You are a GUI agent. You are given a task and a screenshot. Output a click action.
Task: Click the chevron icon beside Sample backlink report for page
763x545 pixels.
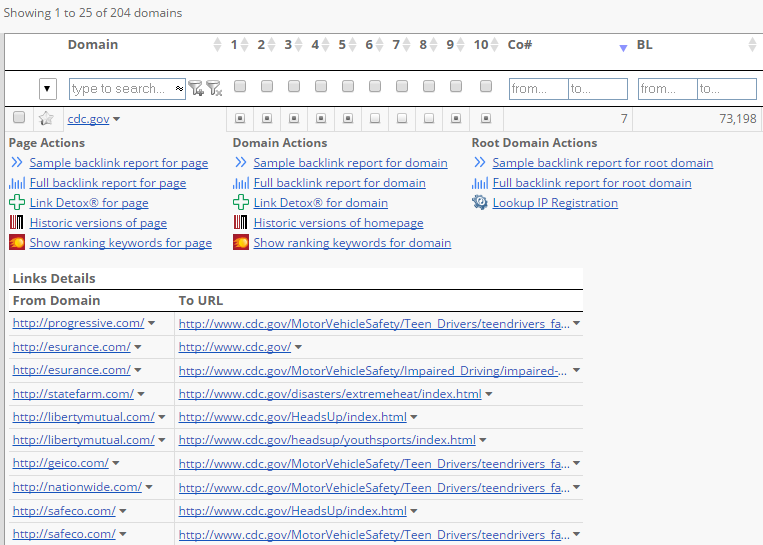coord(17,163)
